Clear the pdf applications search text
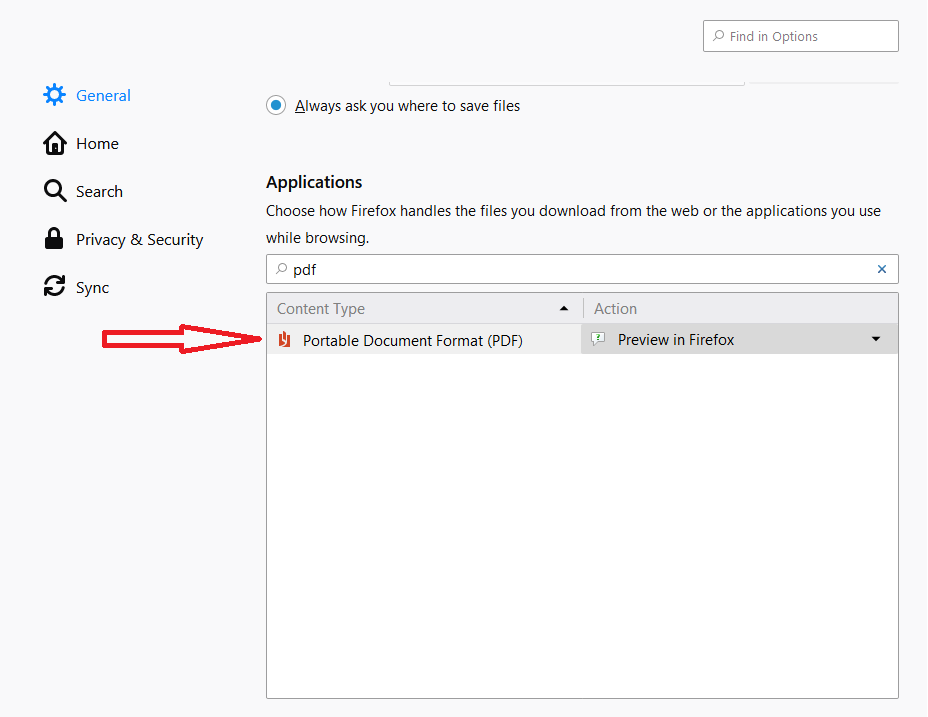The height and width of the screenshot is (717, 928). [882, 269]
